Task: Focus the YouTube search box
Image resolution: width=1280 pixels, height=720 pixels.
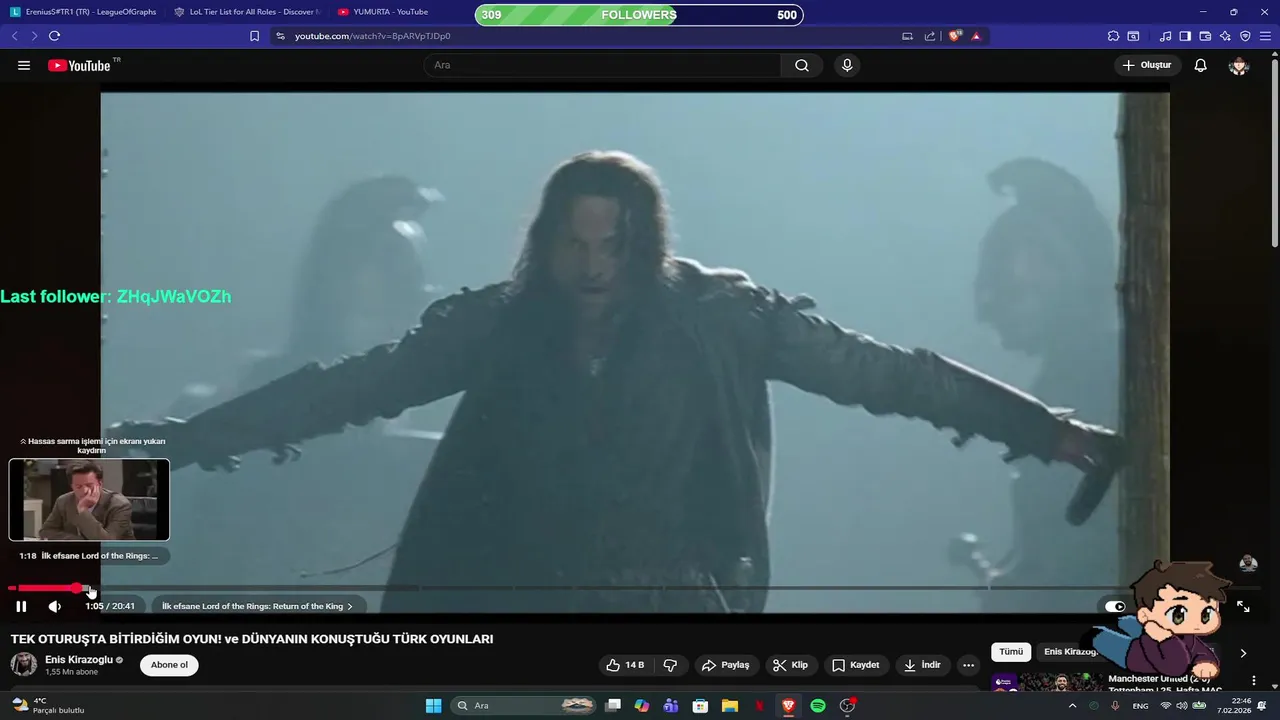Action: tap(602, 65)
